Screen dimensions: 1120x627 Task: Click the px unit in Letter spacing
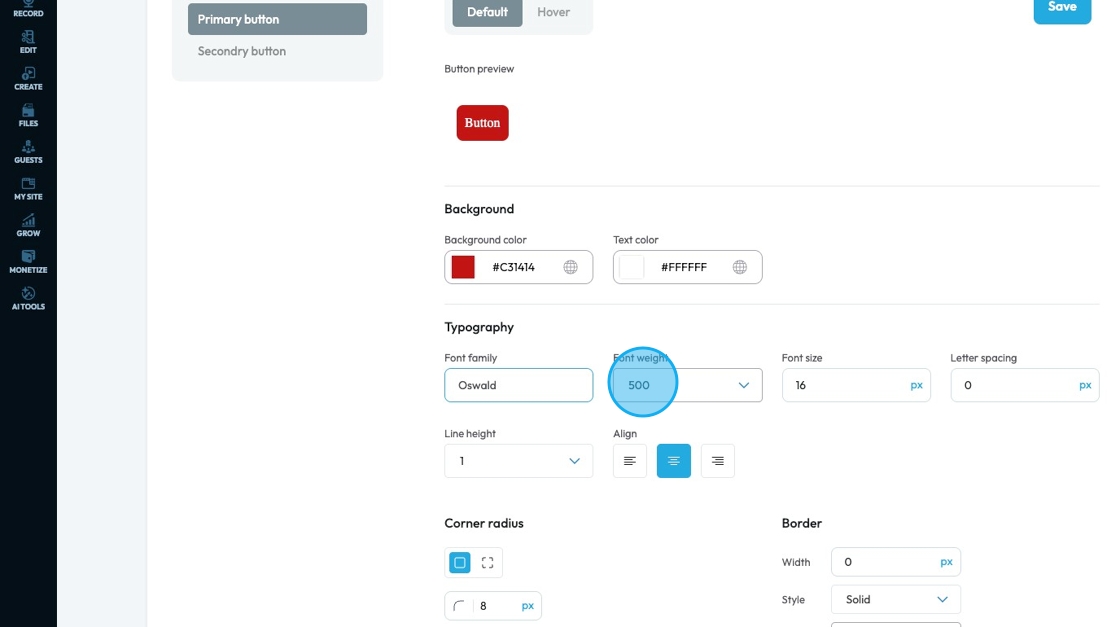(x=1085, y=385)
